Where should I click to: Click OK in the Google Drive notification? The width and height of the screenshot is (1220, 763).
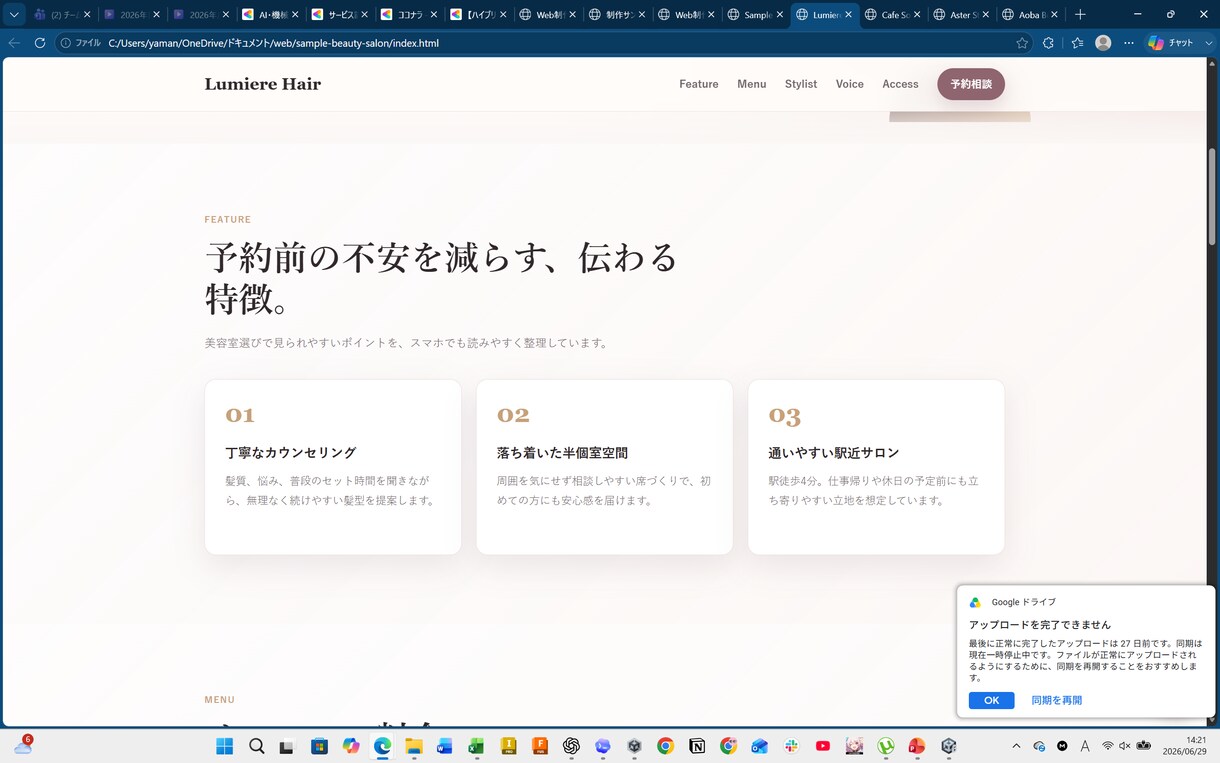pos(991,700)
